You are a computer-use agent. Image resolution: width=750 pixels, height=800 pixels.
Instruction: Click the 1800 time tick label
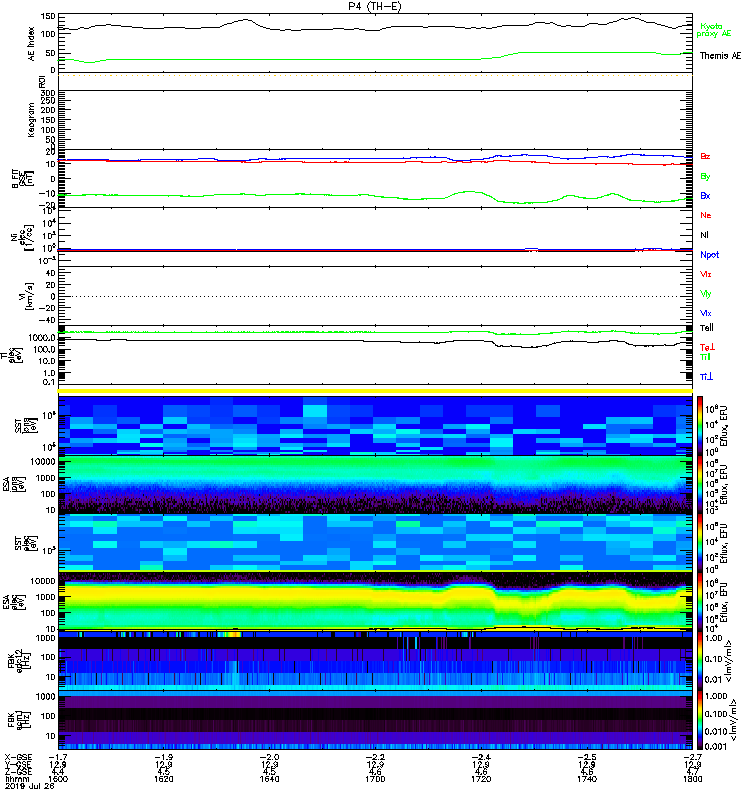[x=692, y=779]
